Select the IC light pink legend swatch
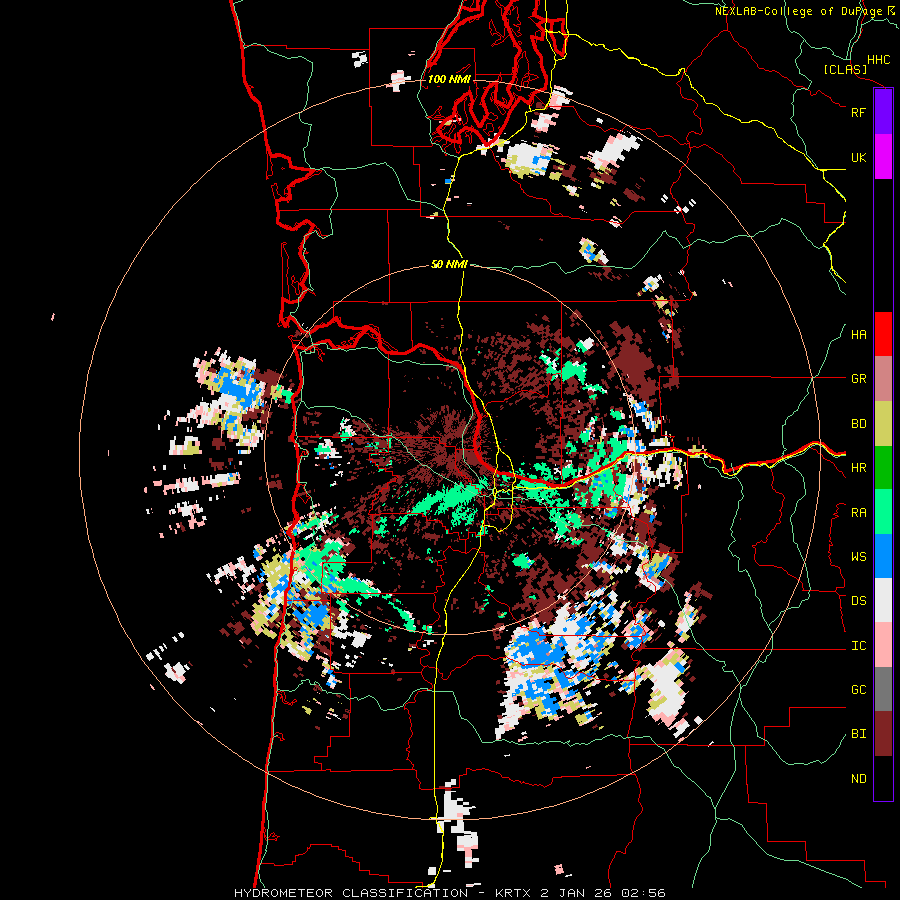900x900 pixels. [x=883, y=645]
